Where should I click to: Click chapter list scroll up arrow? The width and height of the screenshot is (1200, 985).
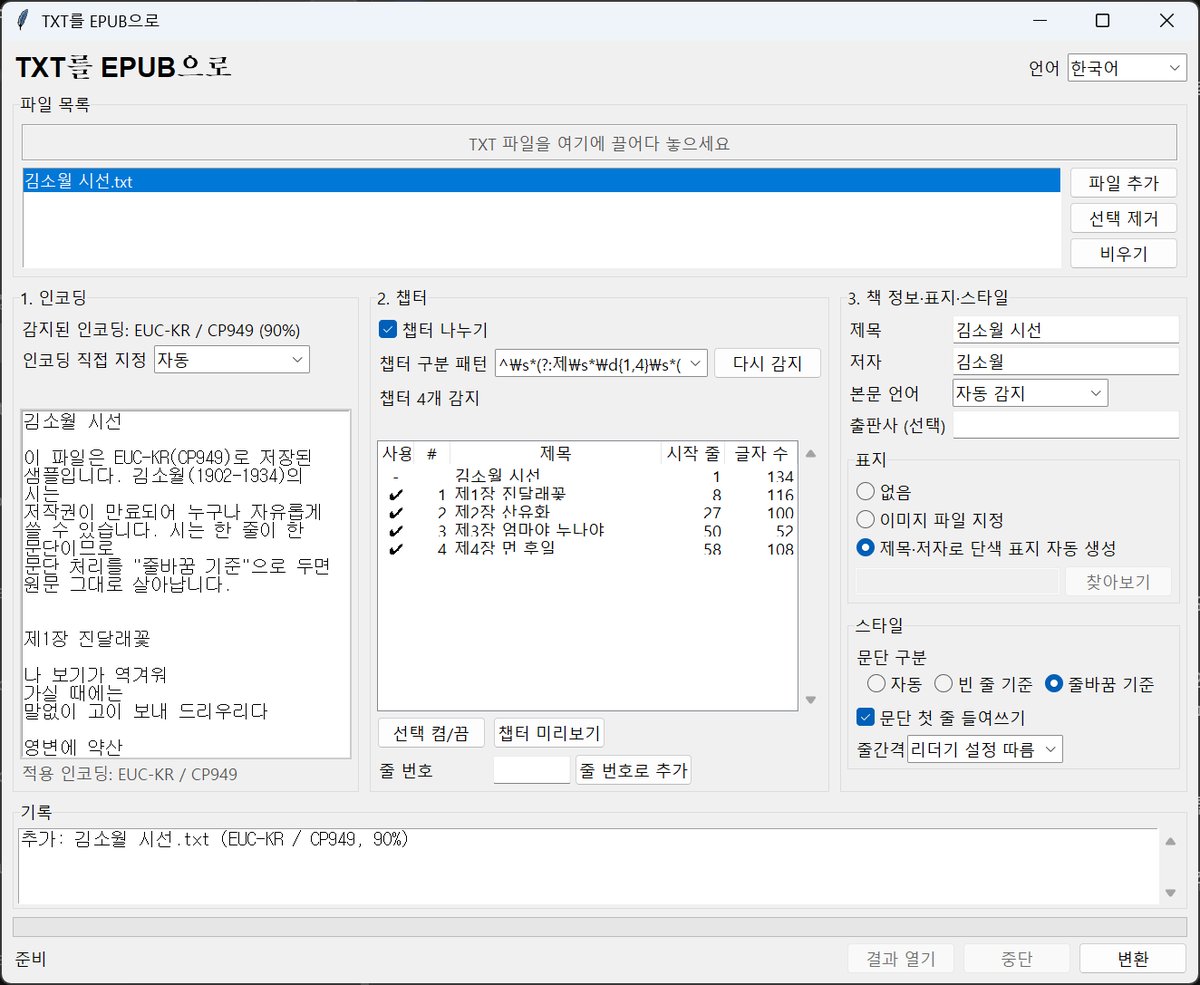point(811,453)
